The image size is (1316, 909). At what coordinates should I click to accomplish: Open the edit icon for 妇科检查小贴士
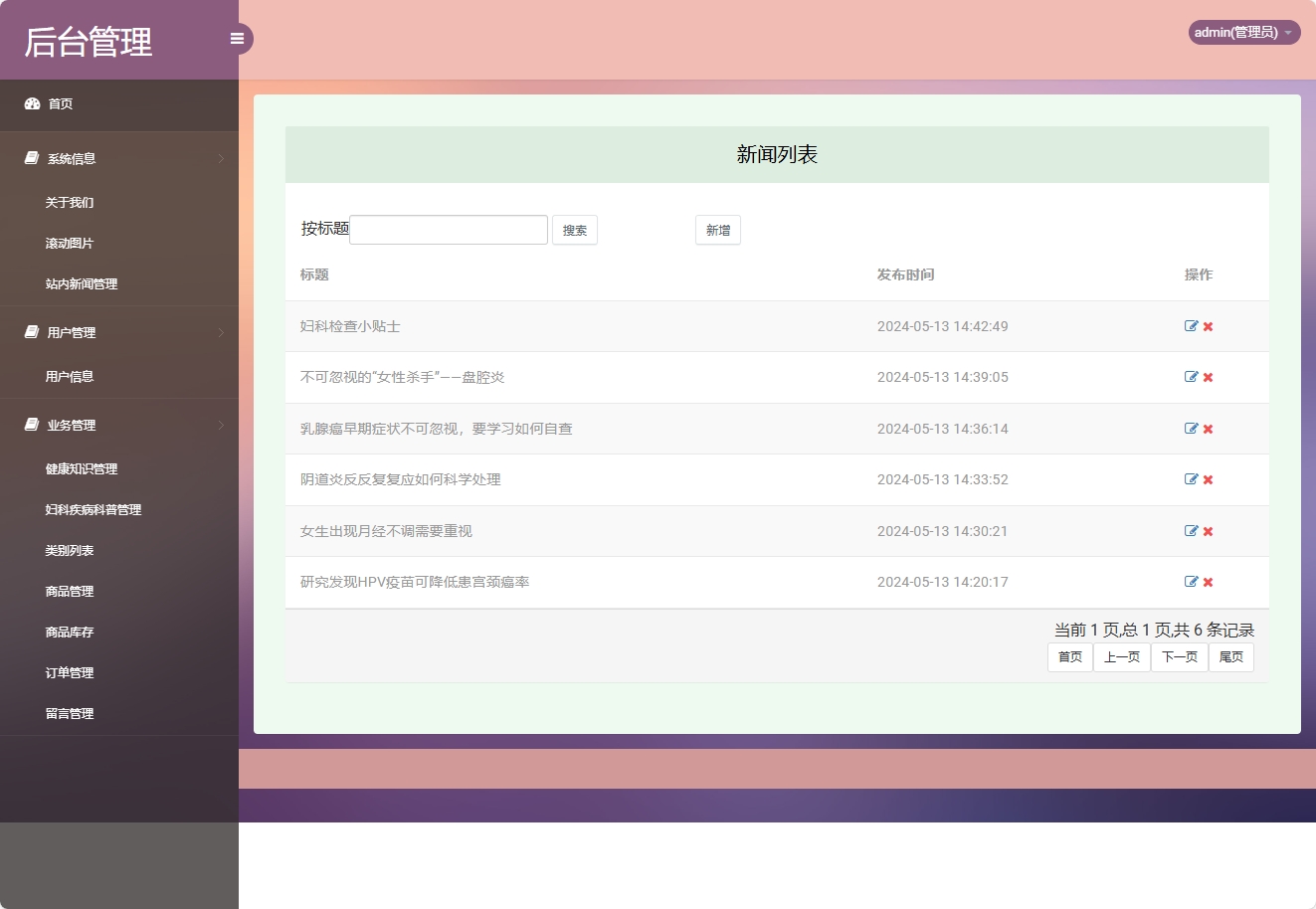coord(1190,325)
